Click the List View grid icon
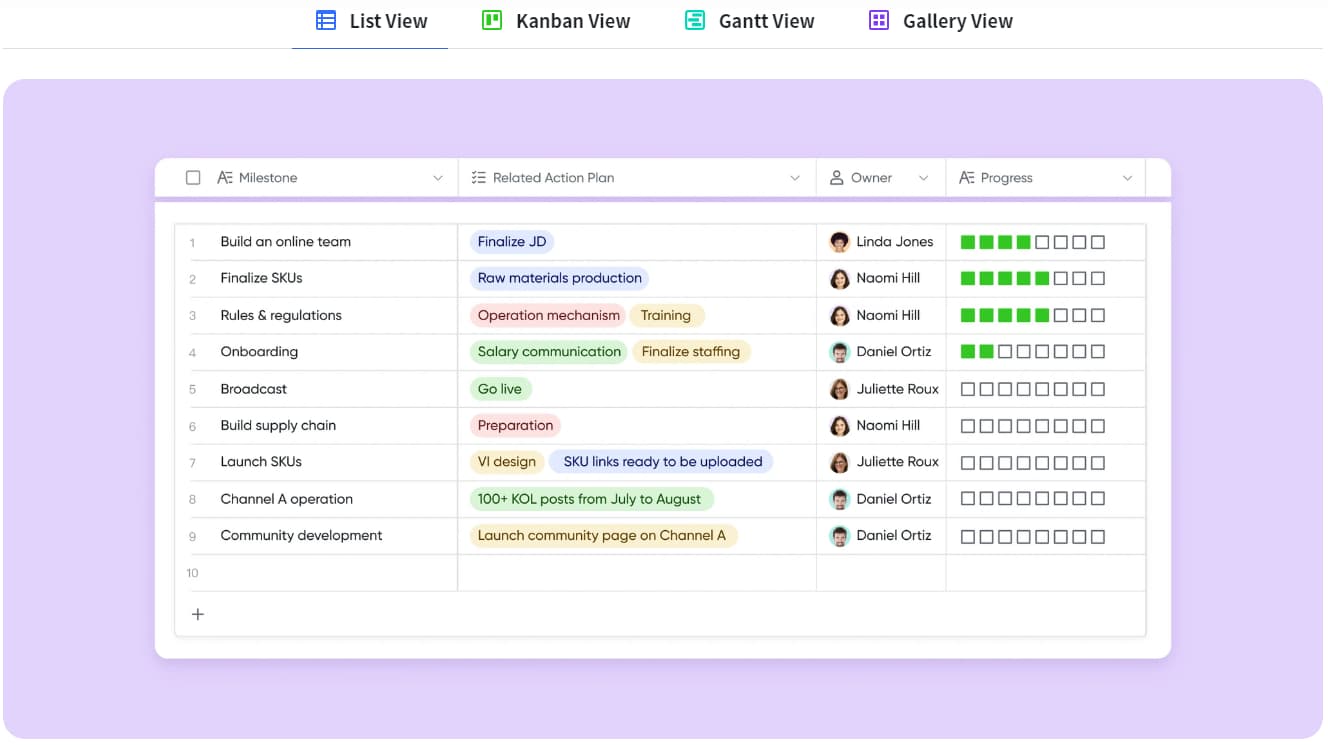 326,20
